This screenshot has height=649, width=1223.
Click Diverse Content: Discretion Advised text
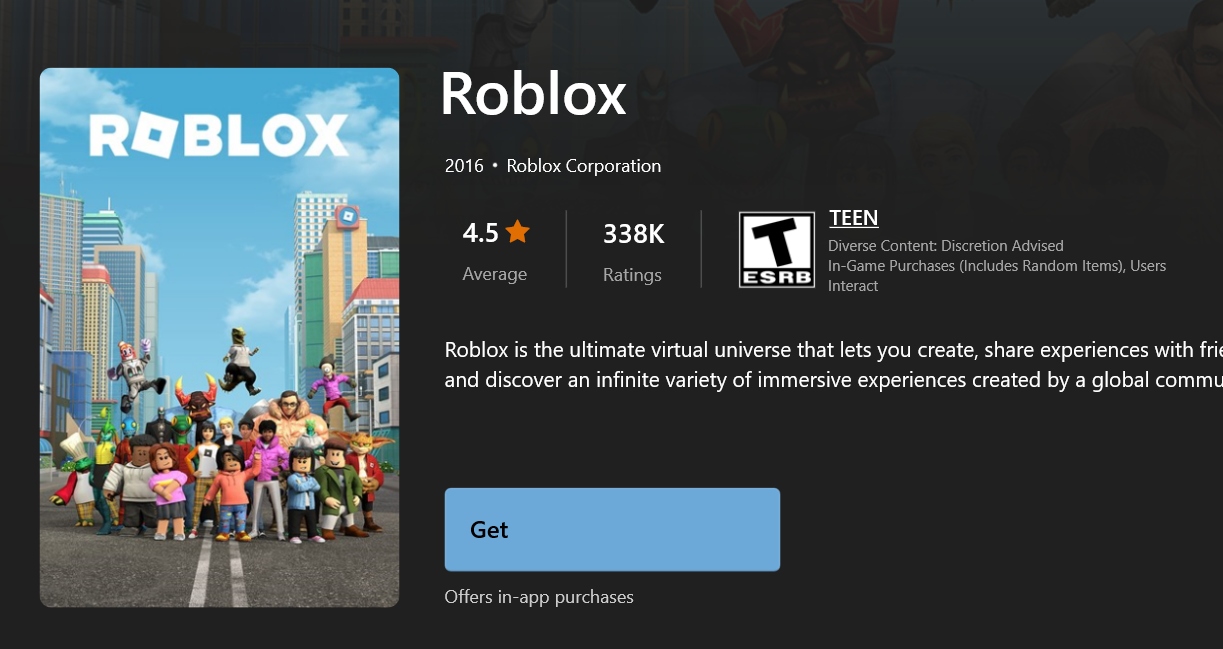(x=945, y=245)
